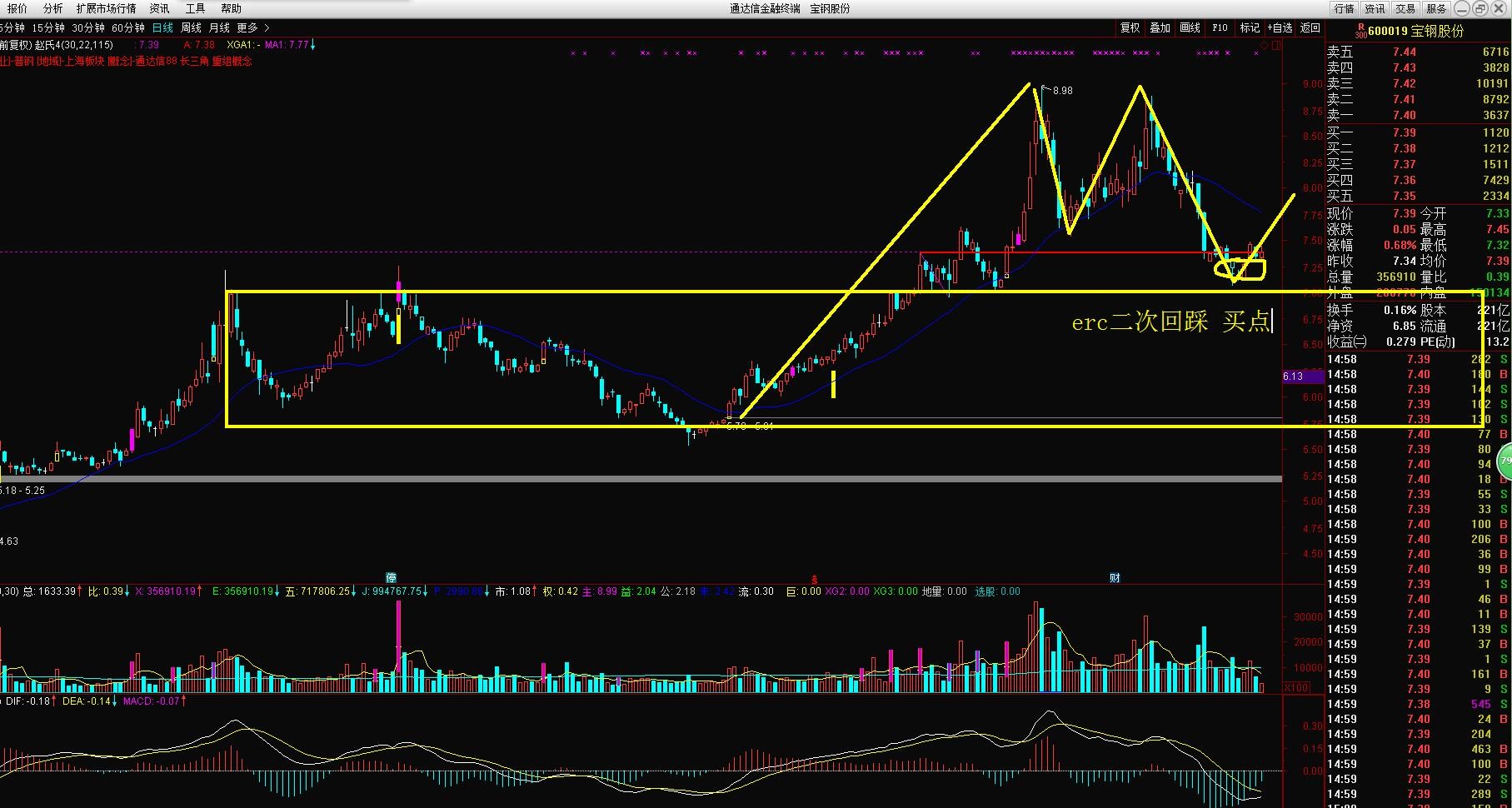Click the 地量: 0.00 volume indicator label

coord(944,591)
